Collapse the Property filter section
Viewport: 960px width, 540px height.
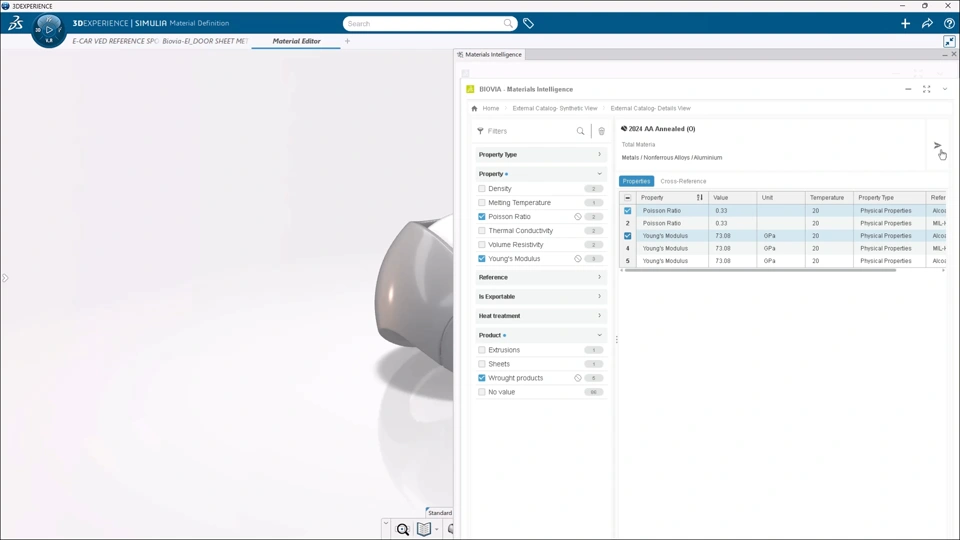(541, 174)
